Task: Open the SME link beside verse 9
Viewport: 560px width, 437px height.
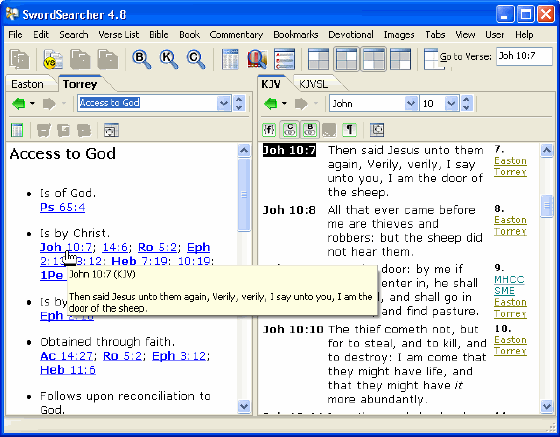Action: [504, 291]
